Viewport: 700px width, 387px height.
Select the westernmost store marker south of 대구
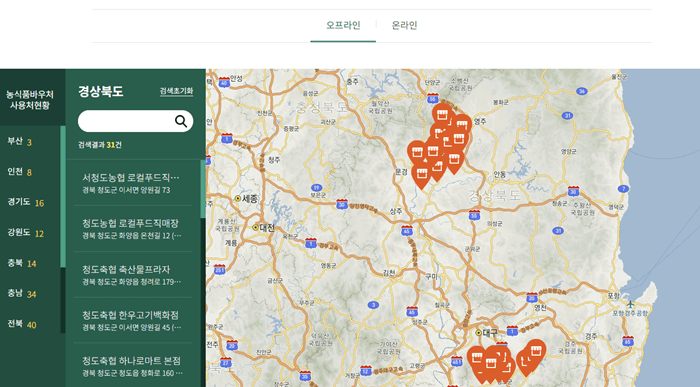click(x=476, y=358)
